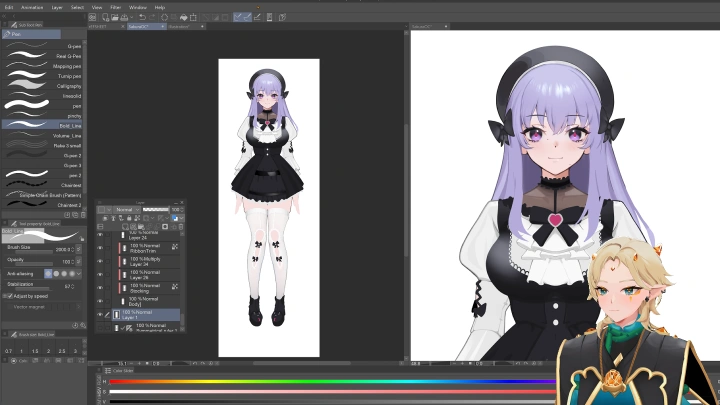Select the strongest anti-aliasing option
The width and height of the screenshot is (720, 405).
click(72, 274)
